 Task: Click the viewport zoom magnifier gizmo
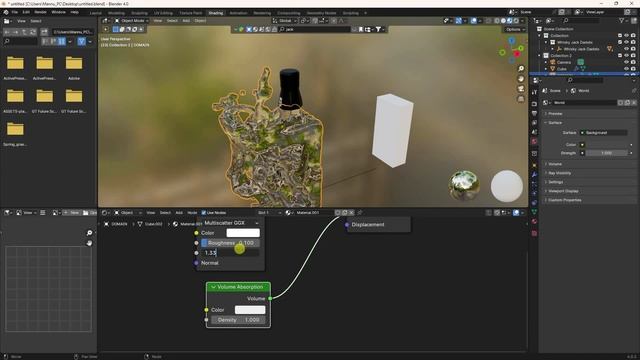pyautogui.click(x=521, y=69)
